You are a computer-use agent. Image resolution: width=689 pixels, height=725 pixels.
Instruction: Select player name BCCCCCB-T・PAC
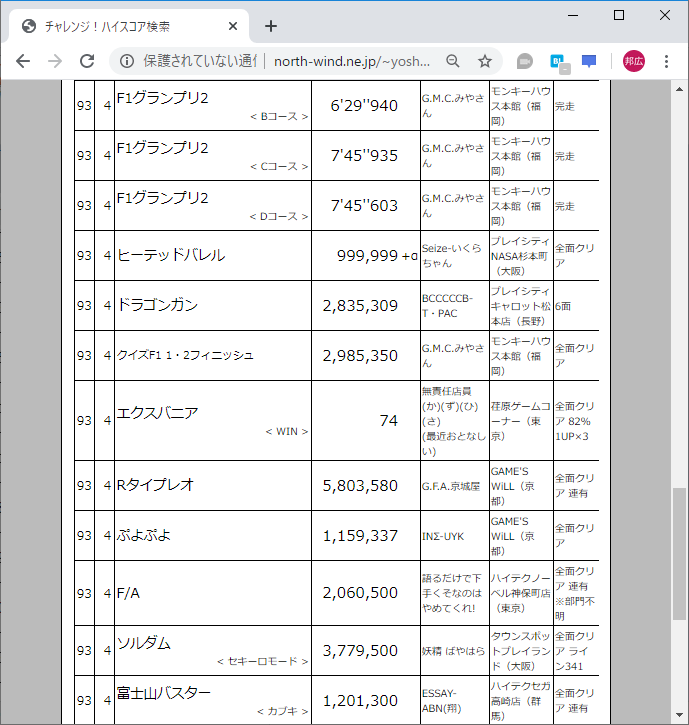(447, 306)
